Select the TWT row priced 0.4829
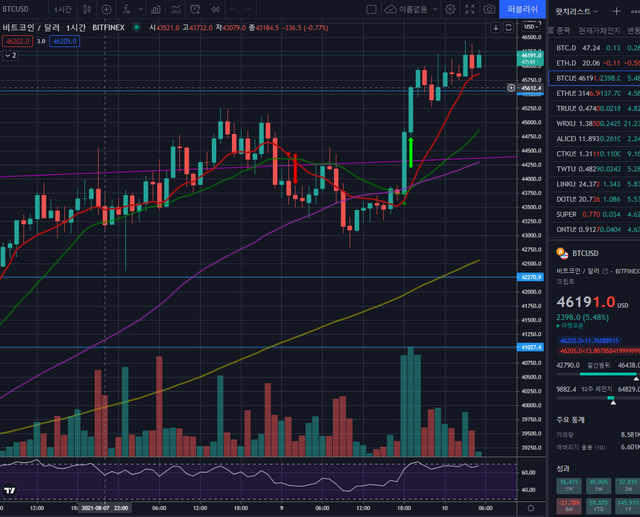The width and height of the screenshot is (640, 517). point(594,169)
